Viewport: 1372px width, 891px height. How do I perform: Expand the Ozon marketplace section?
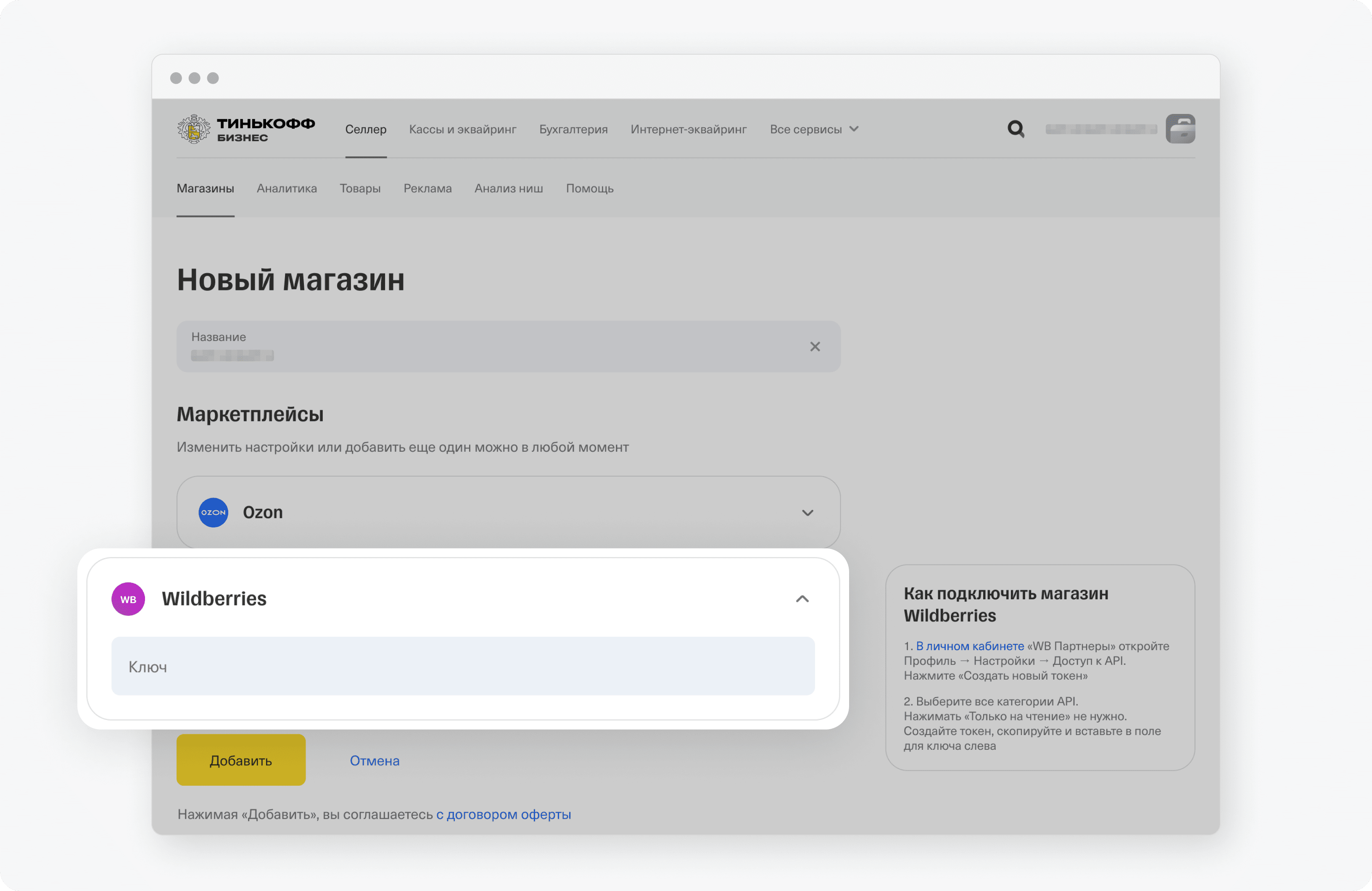[x=807, y=512]
